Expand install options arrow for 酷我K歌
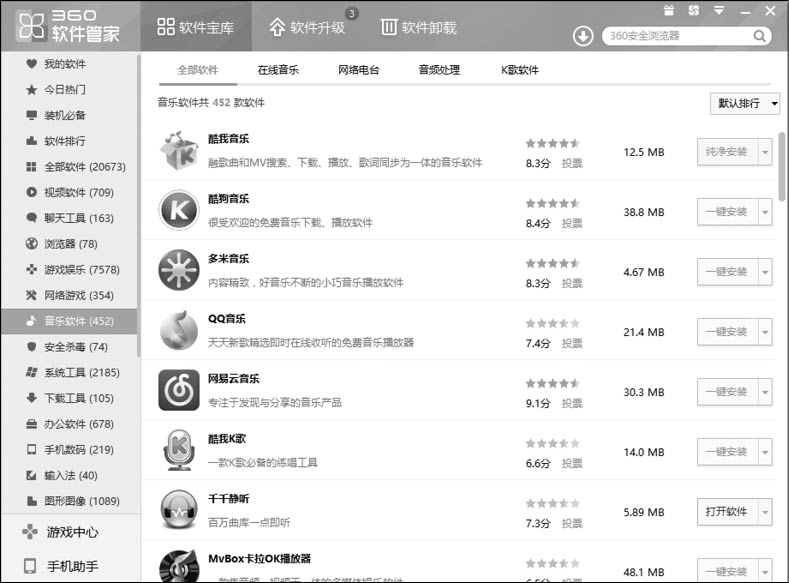Image resolution: width=789 pixels, height=583 pixels. pos(765,452)
